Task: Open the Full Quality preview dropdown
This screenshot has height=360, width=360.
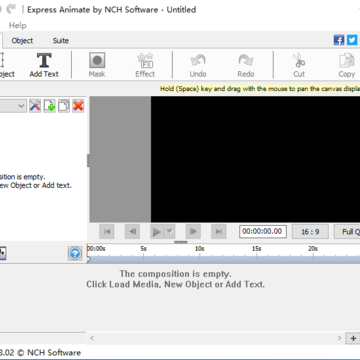Action: coord(347,231)
